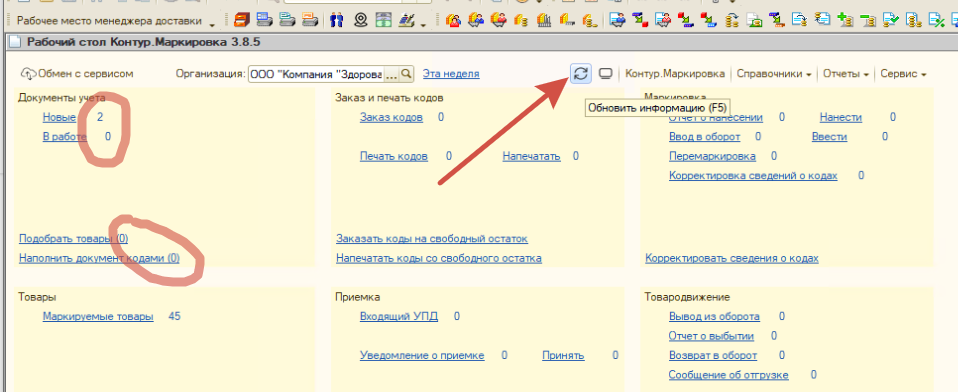Open the ellipsis picker of the Организация field
The width and height of the screenshot is (958, 392).
tap(391, 74)
